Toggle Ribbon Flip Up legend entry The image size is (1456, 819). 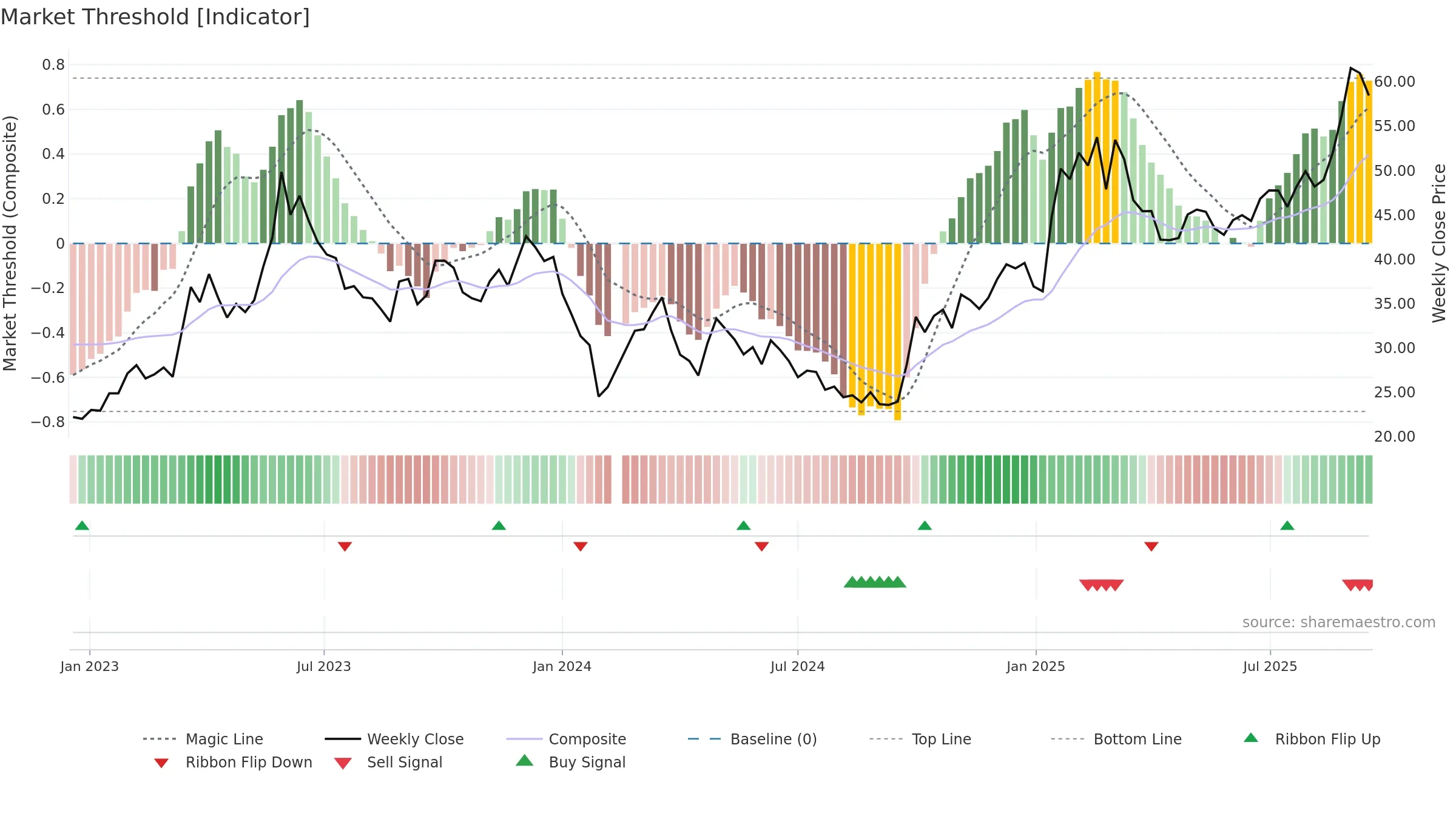pos(1312,739)
